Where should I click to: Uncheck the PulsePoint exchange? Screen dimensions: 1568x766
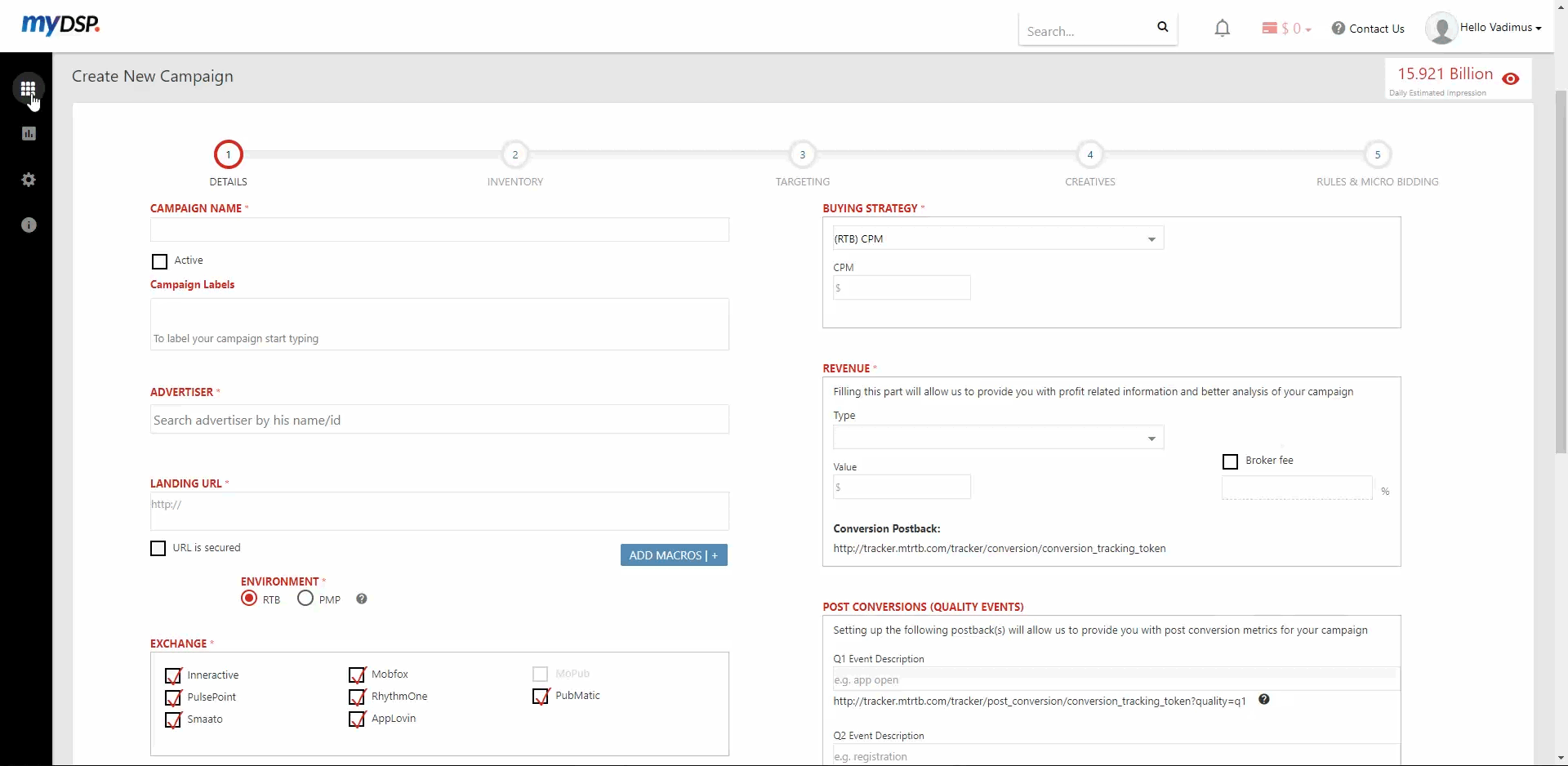click(173, 697)
